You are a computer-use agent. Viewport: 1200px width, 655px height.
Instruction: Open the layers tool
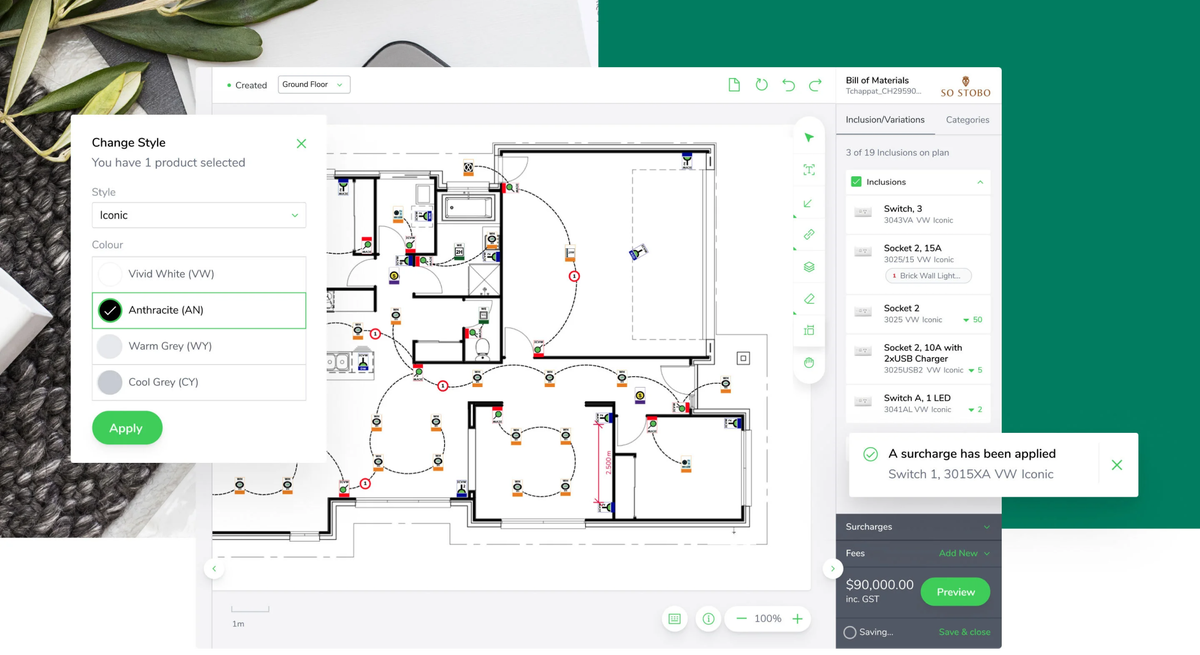click(x=809, y=267)
